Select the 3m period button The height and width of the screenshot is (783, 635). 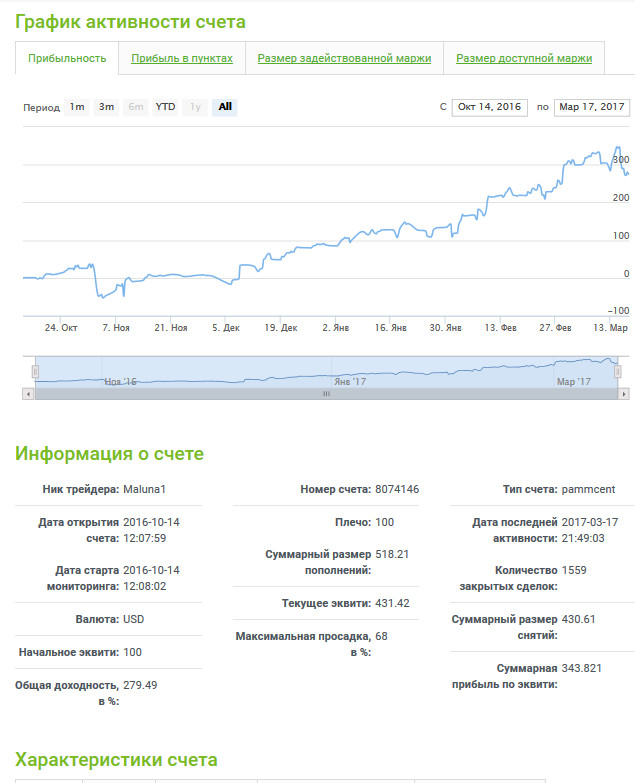coord(106,107)
